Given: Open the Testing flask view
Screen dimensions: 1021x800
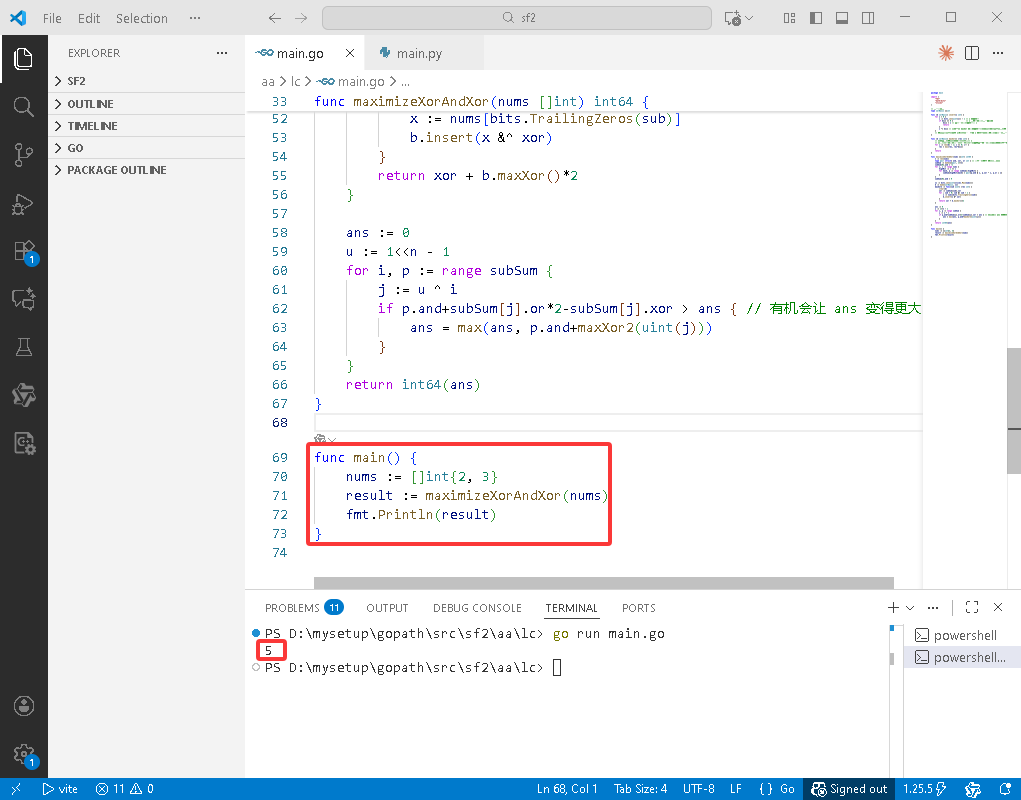Looking at the screenshot, I should point(23,347).
